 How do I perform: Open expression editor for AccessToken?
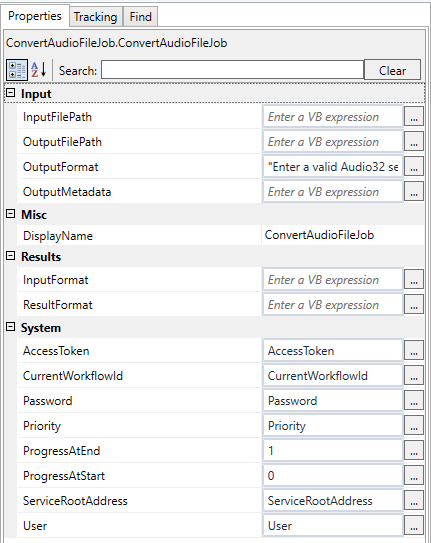click(414, 351)
